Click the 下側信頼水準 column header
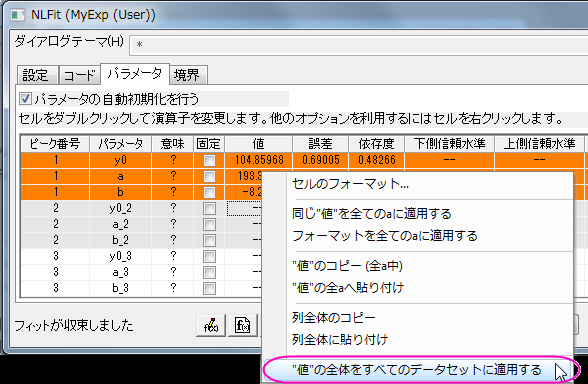588x384 pixels. pyautogui.click(x=449, y=144)
